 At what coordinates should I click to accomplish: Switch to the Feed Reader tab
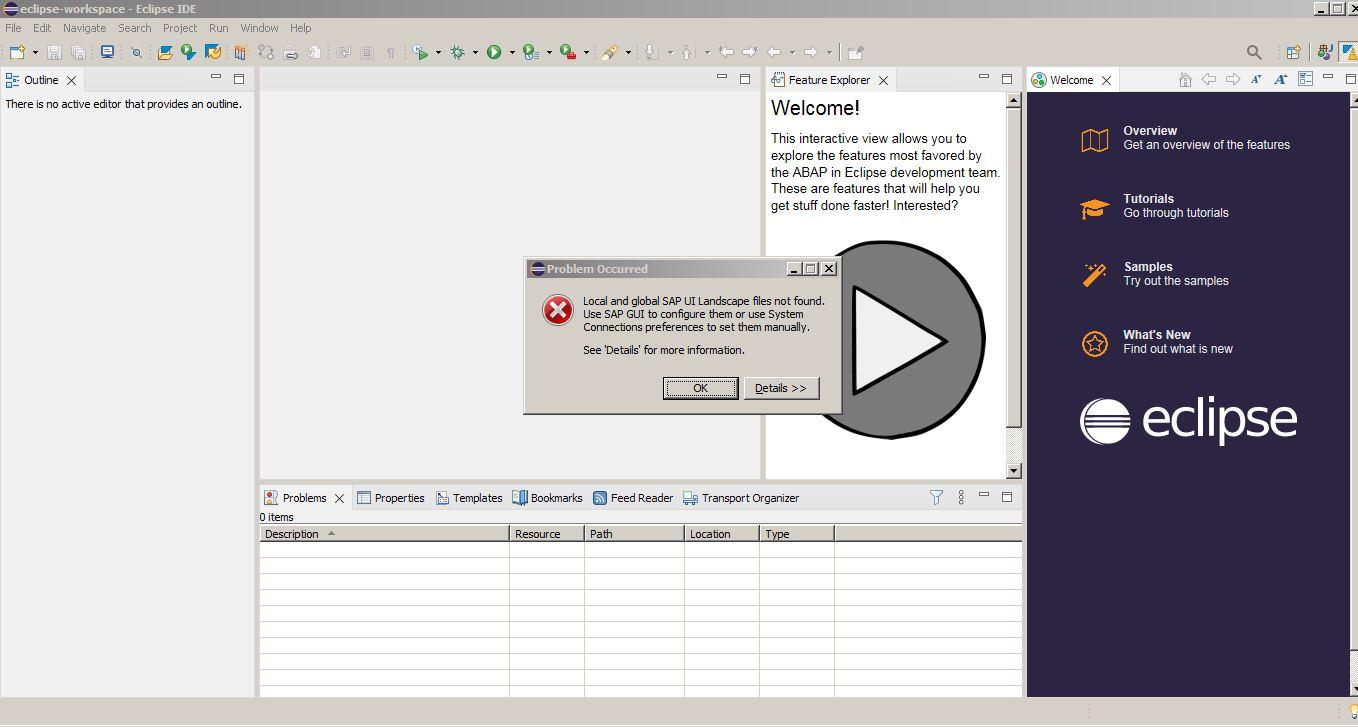pos(633,498)
